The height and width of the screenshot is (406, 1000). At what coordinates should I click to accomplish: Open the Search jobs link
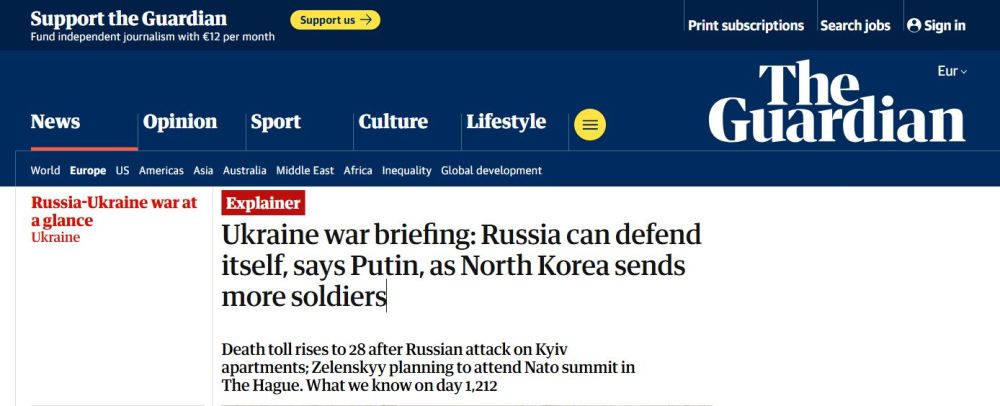[856, 25]
